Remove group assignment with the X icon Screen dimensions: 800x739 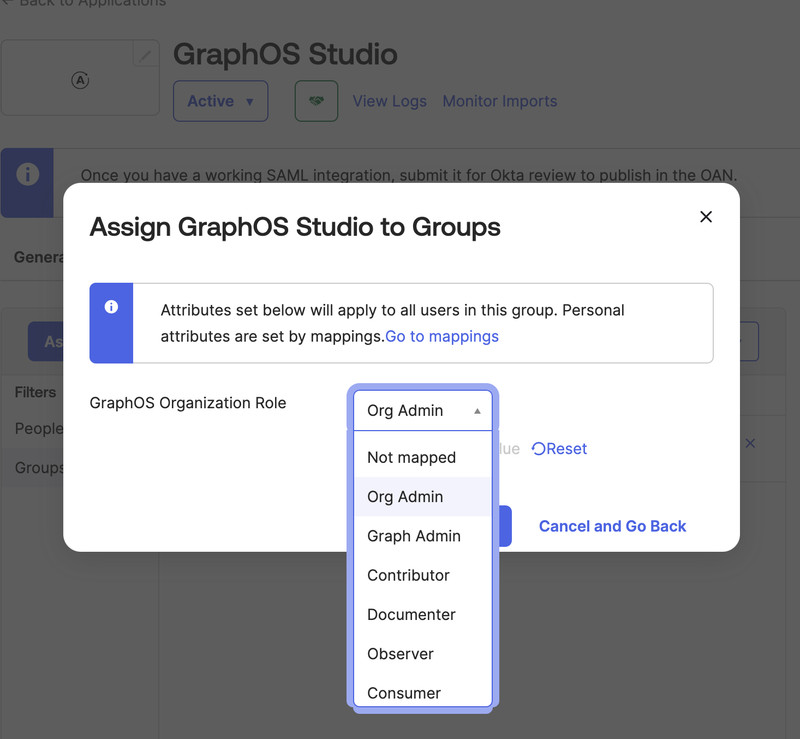point(750,443)
